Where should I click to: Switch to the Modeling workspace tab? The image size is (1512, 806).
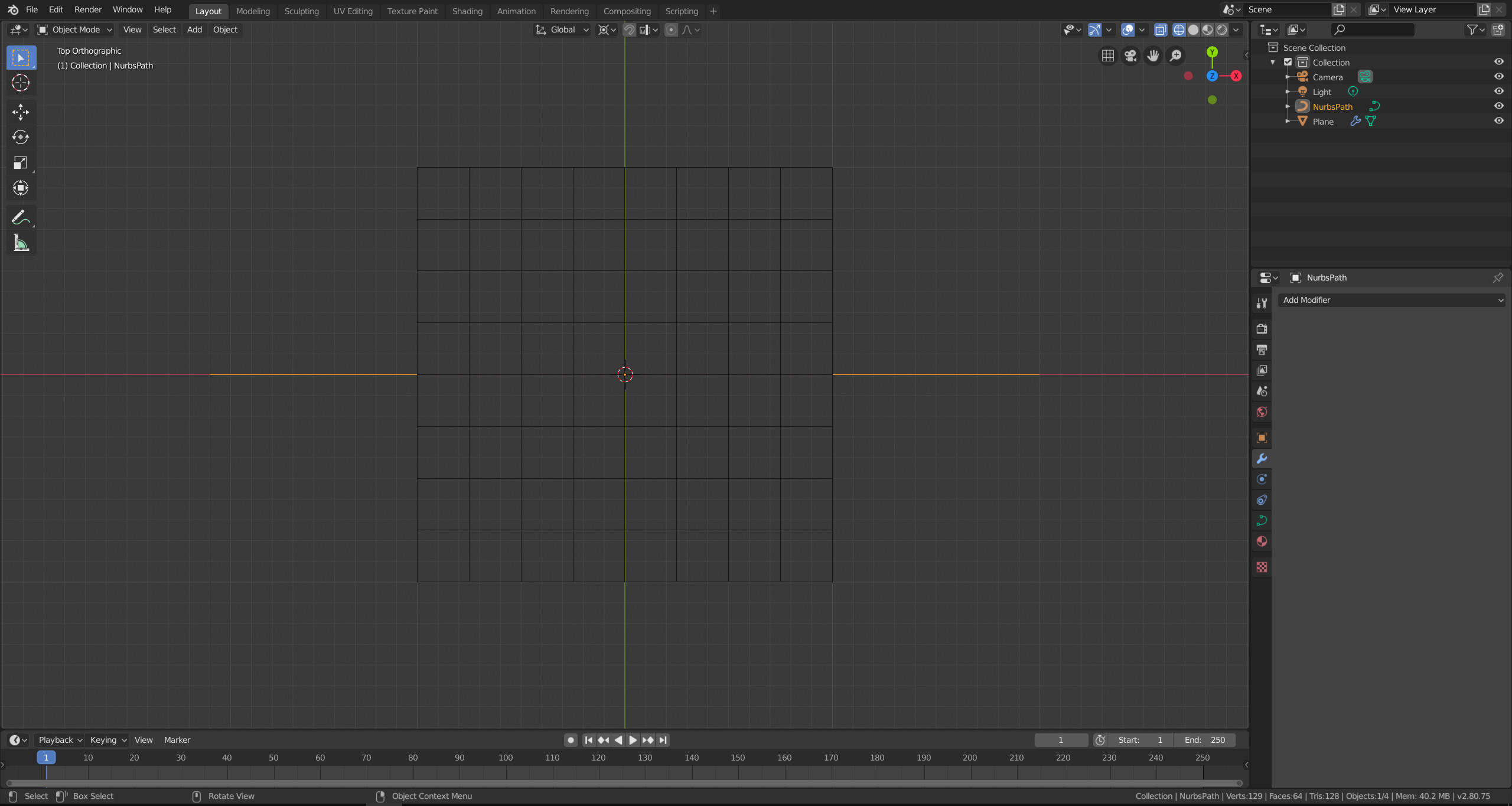252,11
